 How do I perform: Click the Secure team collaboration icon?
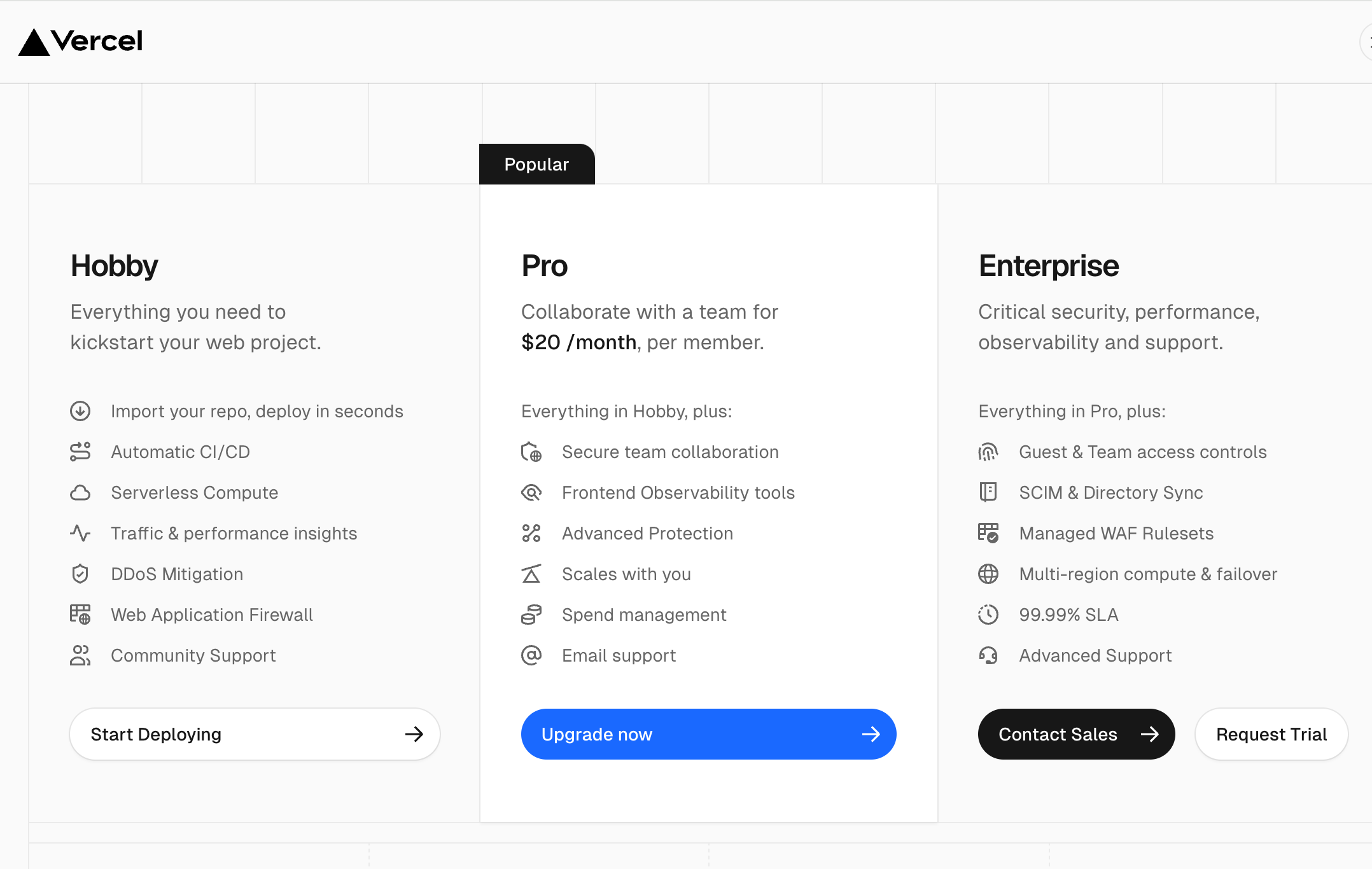click(531, 452)
